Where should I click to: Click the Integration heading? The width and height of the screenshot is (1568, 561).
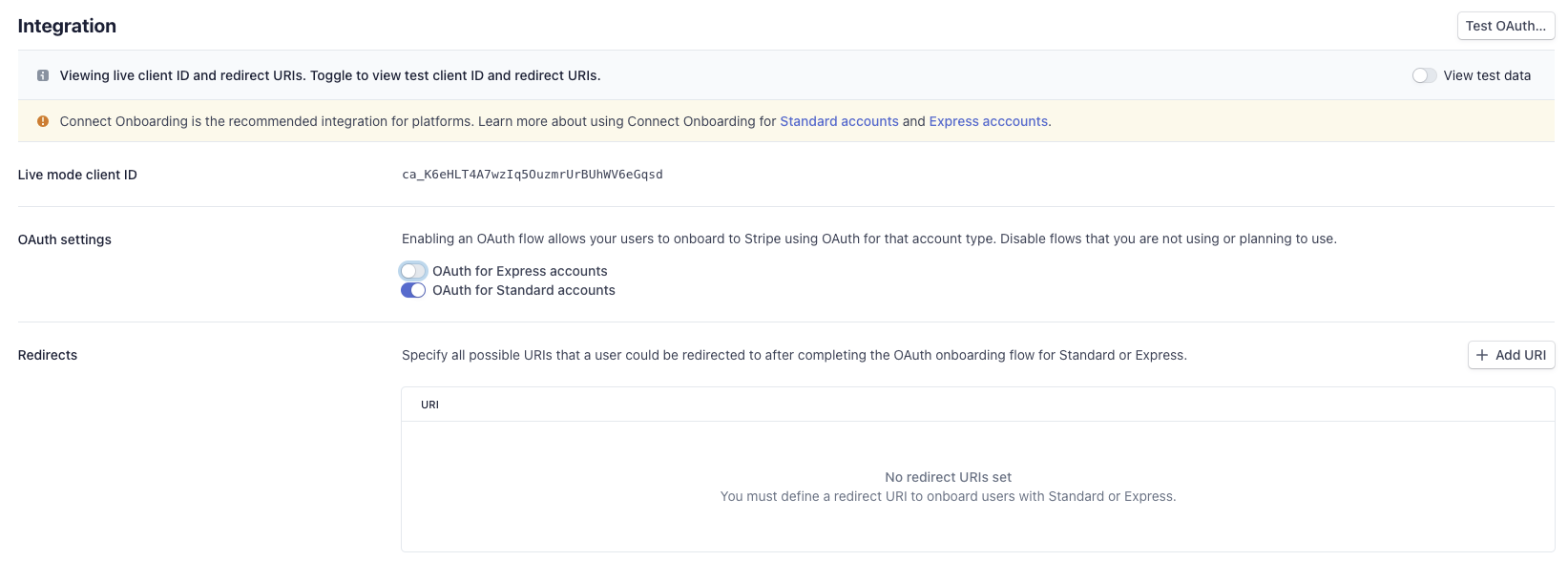coord(67,26)
